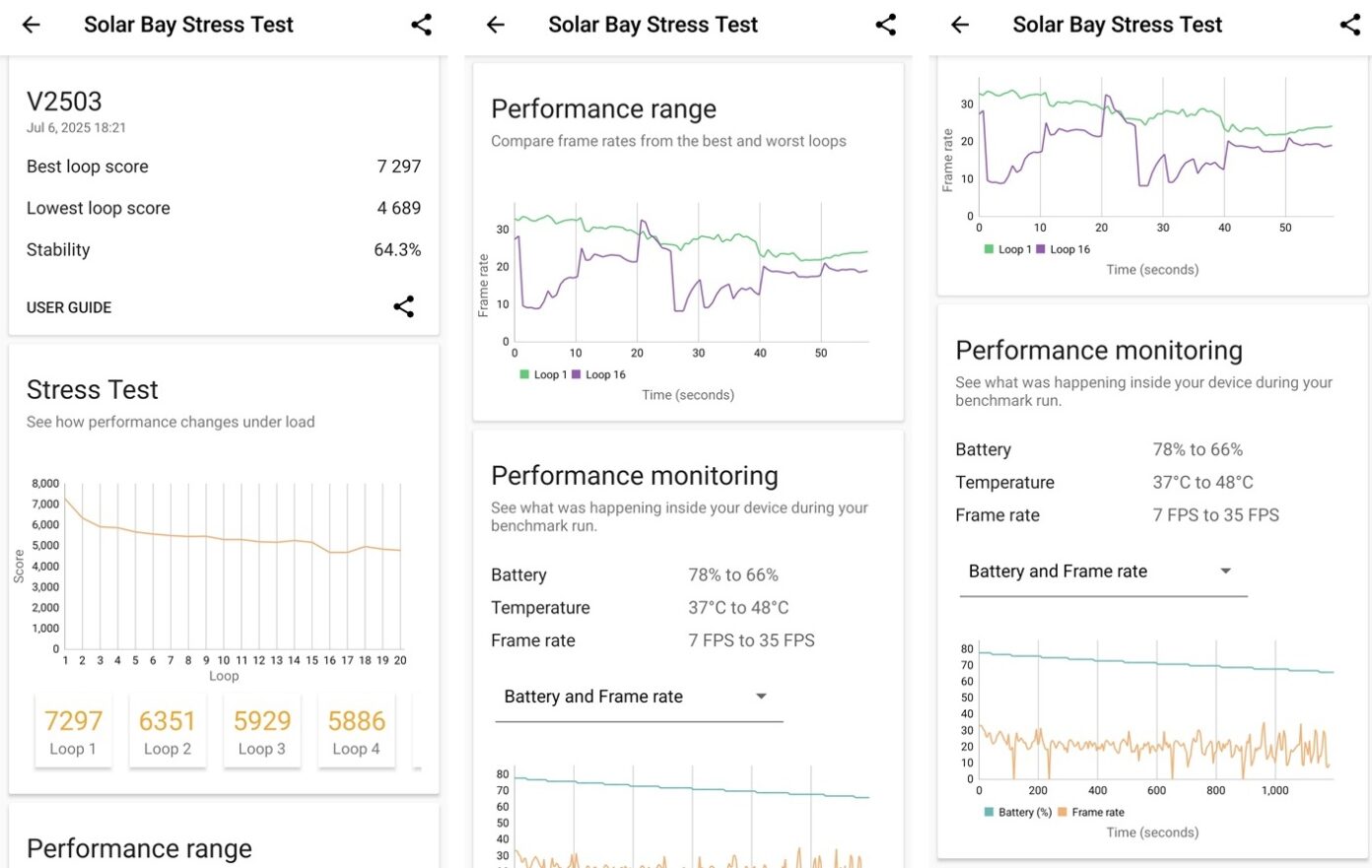The image size is (1372, 868).
Task: Toggle Loop 16 legend in right chart
Action: click(1063, 249)
